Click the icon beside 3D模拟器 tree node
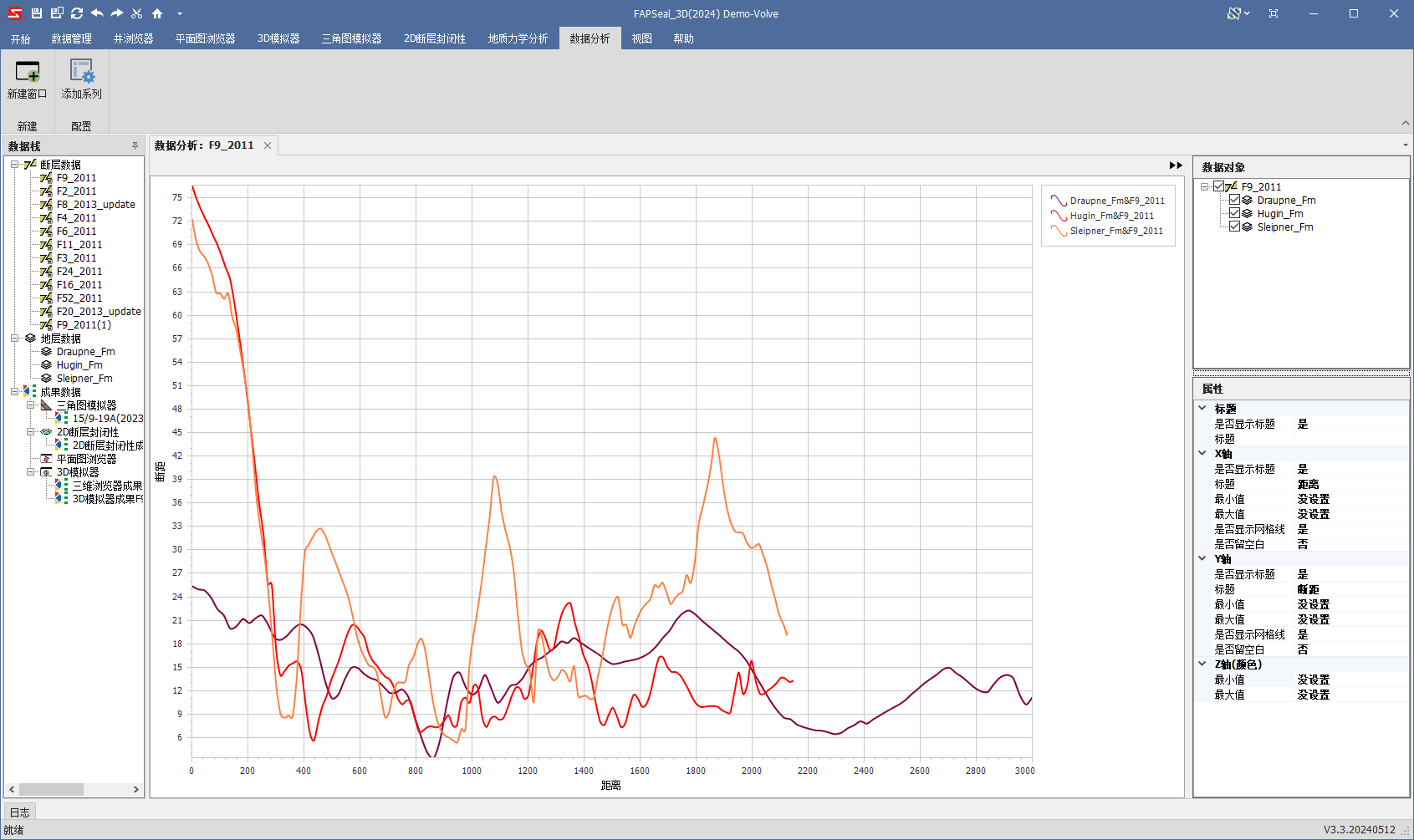 pyautogui.click(x=46, y=472)
